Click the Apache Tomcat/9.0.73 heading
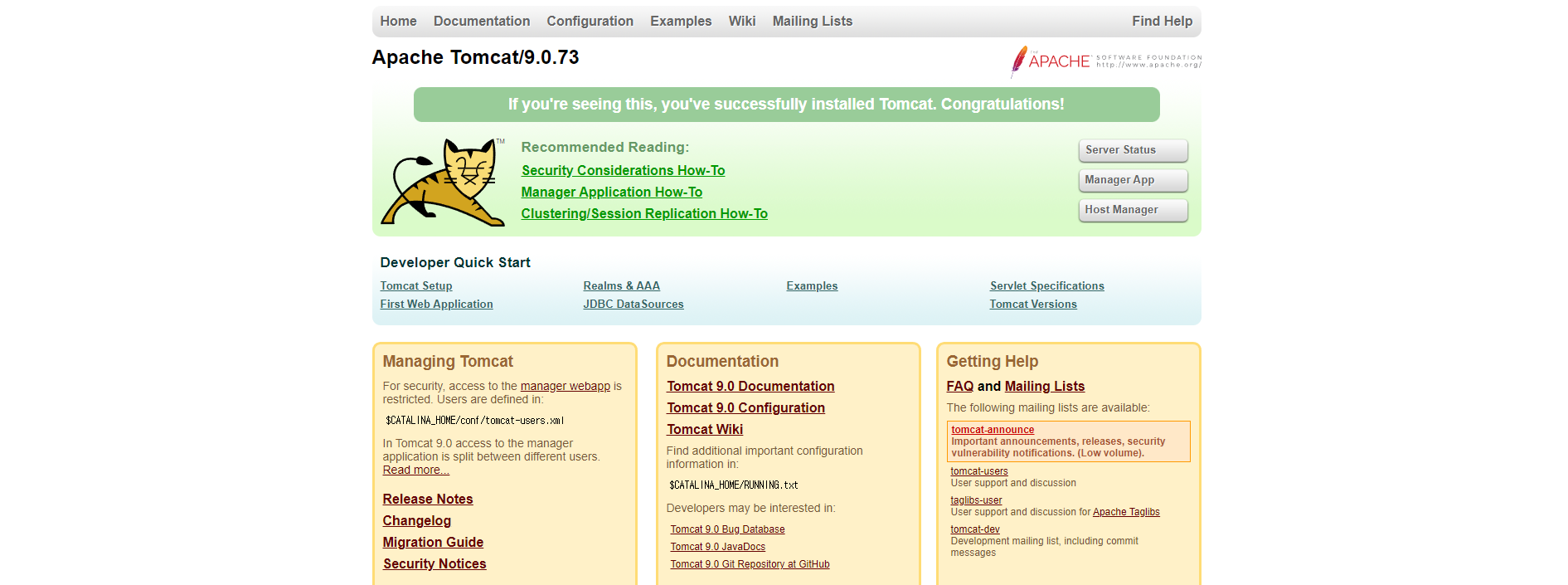This screenshot has width=1568, height=585. [475, 57]
